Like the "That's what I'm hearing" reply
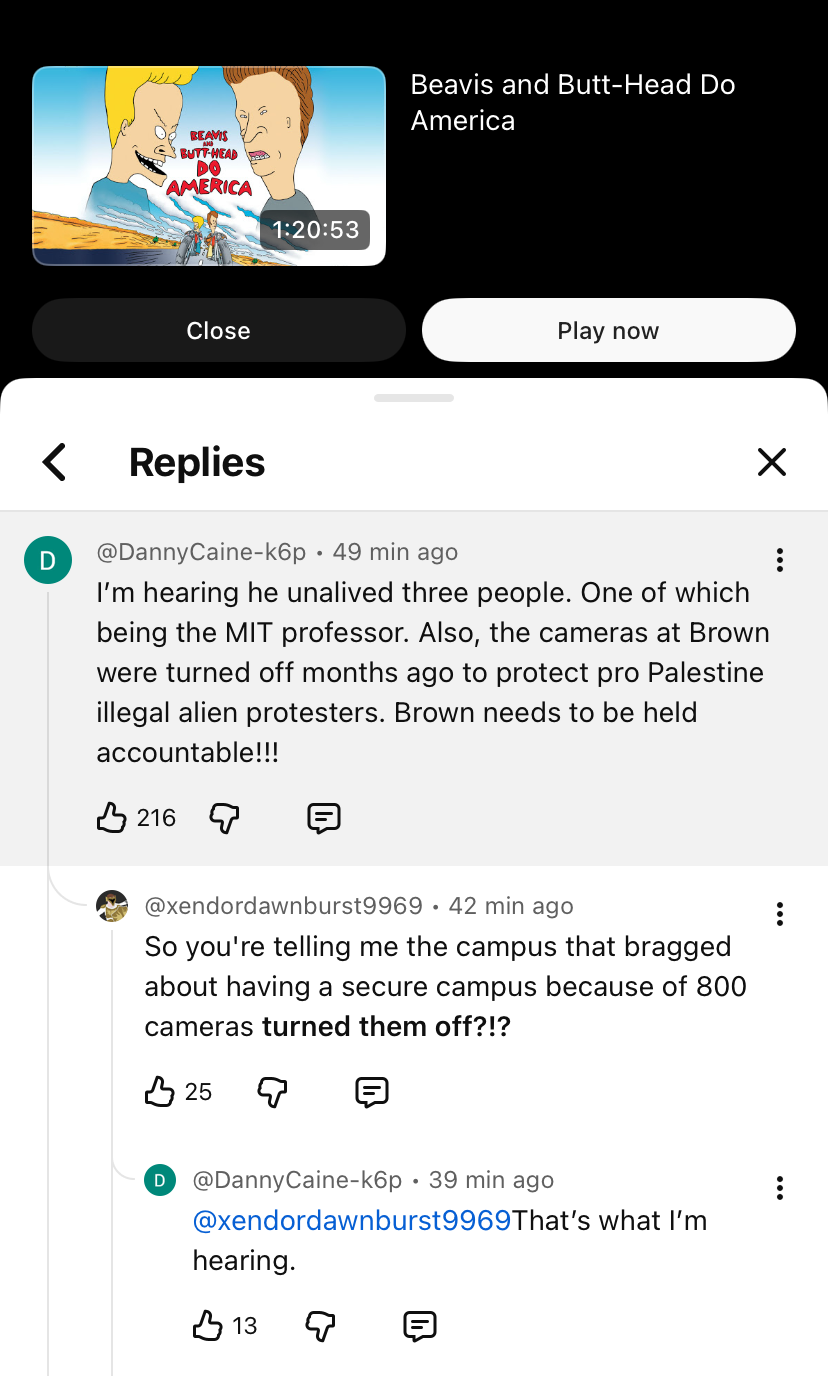Screen dimensions: 828x1376 click(x=207, y=1326)
